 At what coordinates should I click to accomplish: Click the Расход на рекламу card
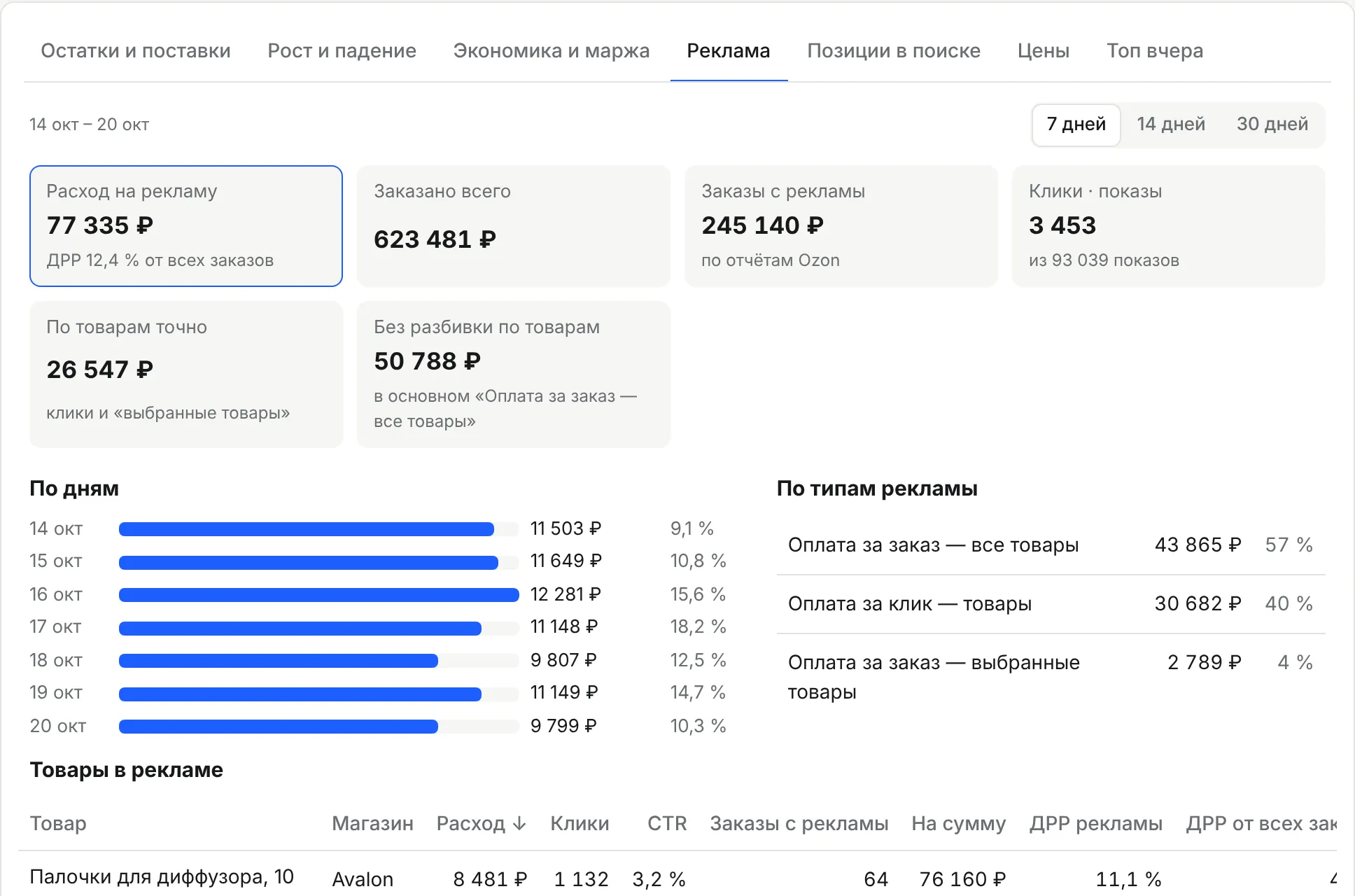[x=186, y=226]
